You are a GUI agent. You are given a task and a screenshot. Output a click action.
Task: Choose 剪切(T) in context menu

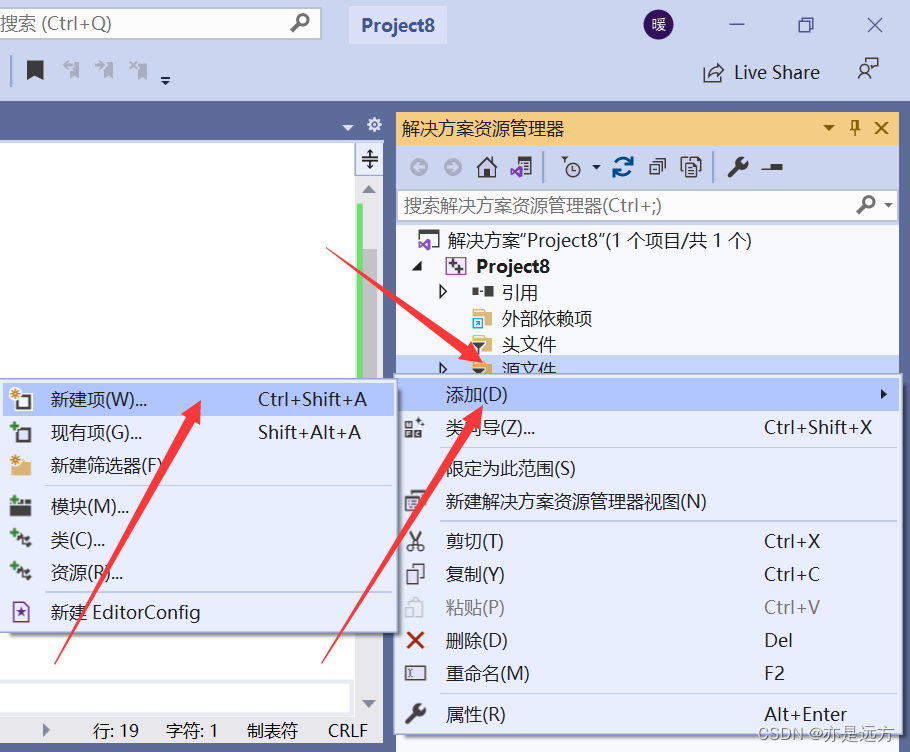(x=648, y=541)
